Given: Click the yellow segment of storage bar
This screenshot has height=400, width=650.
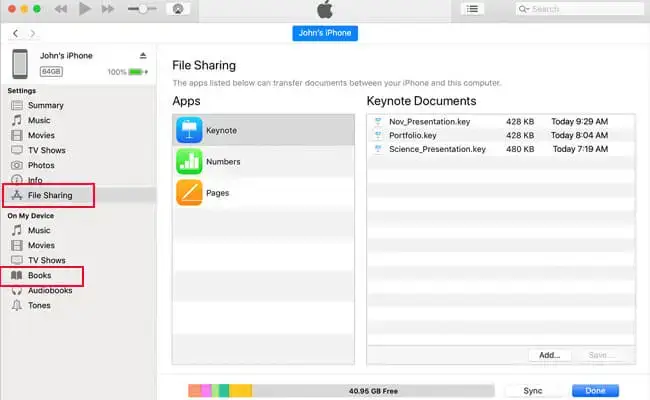Looking at the screenshot, I should [x=240, y=390].
